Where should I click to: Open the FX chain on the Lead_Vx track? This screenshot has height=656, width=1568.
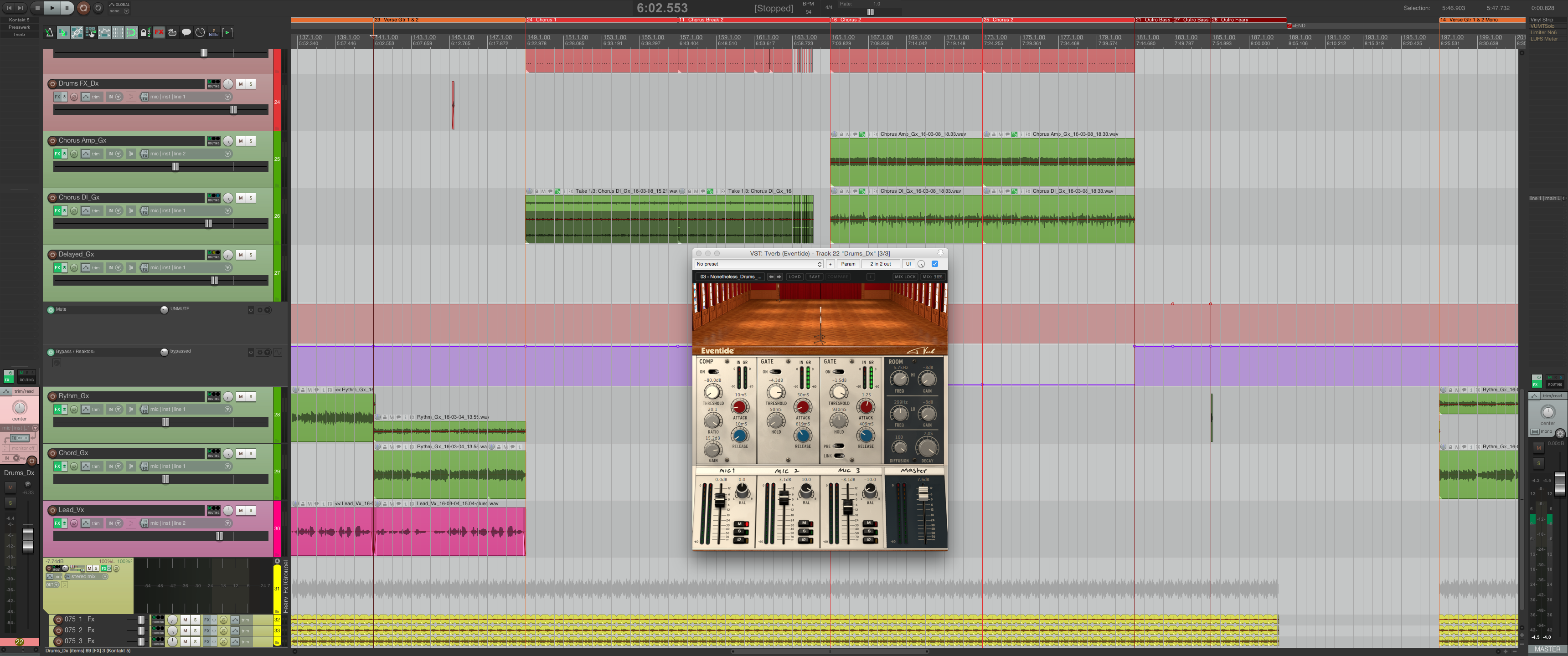(58, 523)
